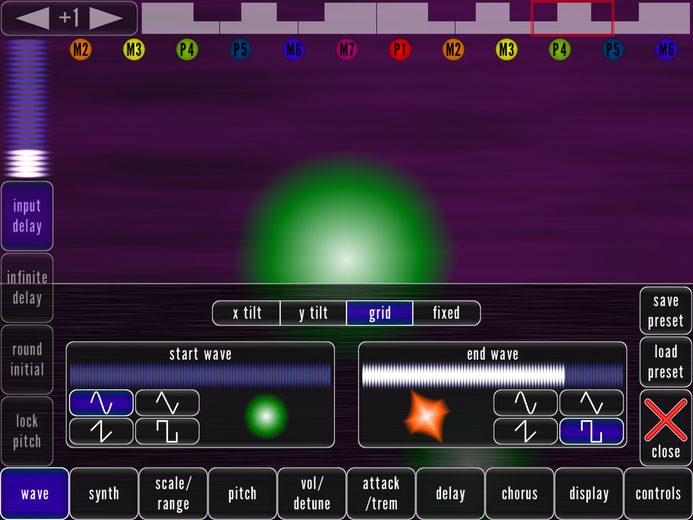This screenshot has height=520, width=693.
Task: Tap the second green P4 note marker
Action: (560, 49)
